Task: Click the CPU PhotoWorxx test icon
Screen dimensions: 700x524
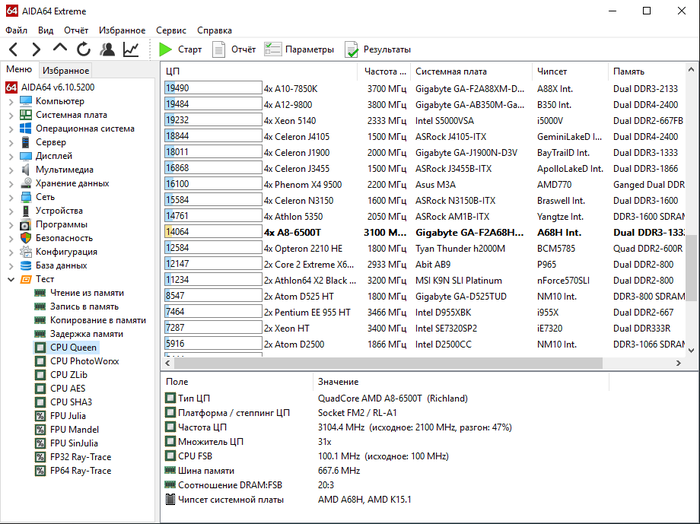Action: pos(40,361)
